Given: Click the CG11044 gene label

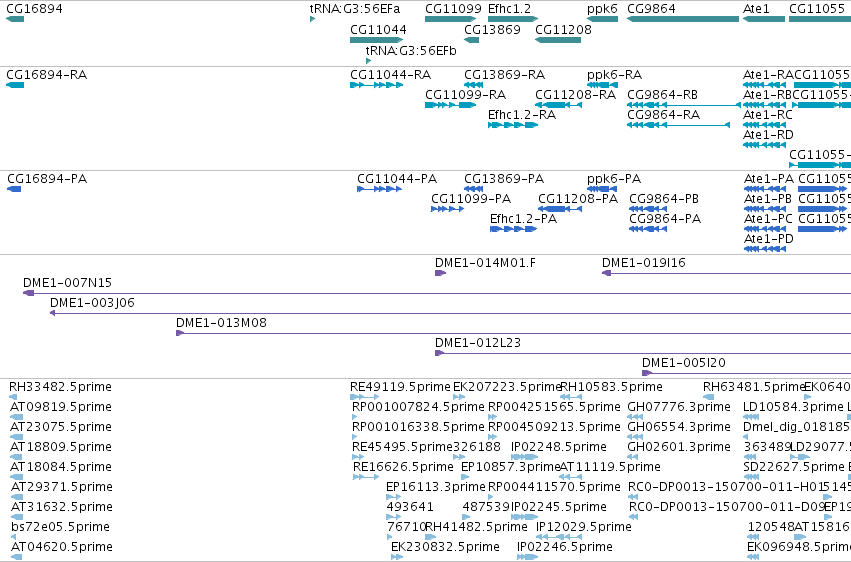Looking at the screenshot, I should (378, 29).
